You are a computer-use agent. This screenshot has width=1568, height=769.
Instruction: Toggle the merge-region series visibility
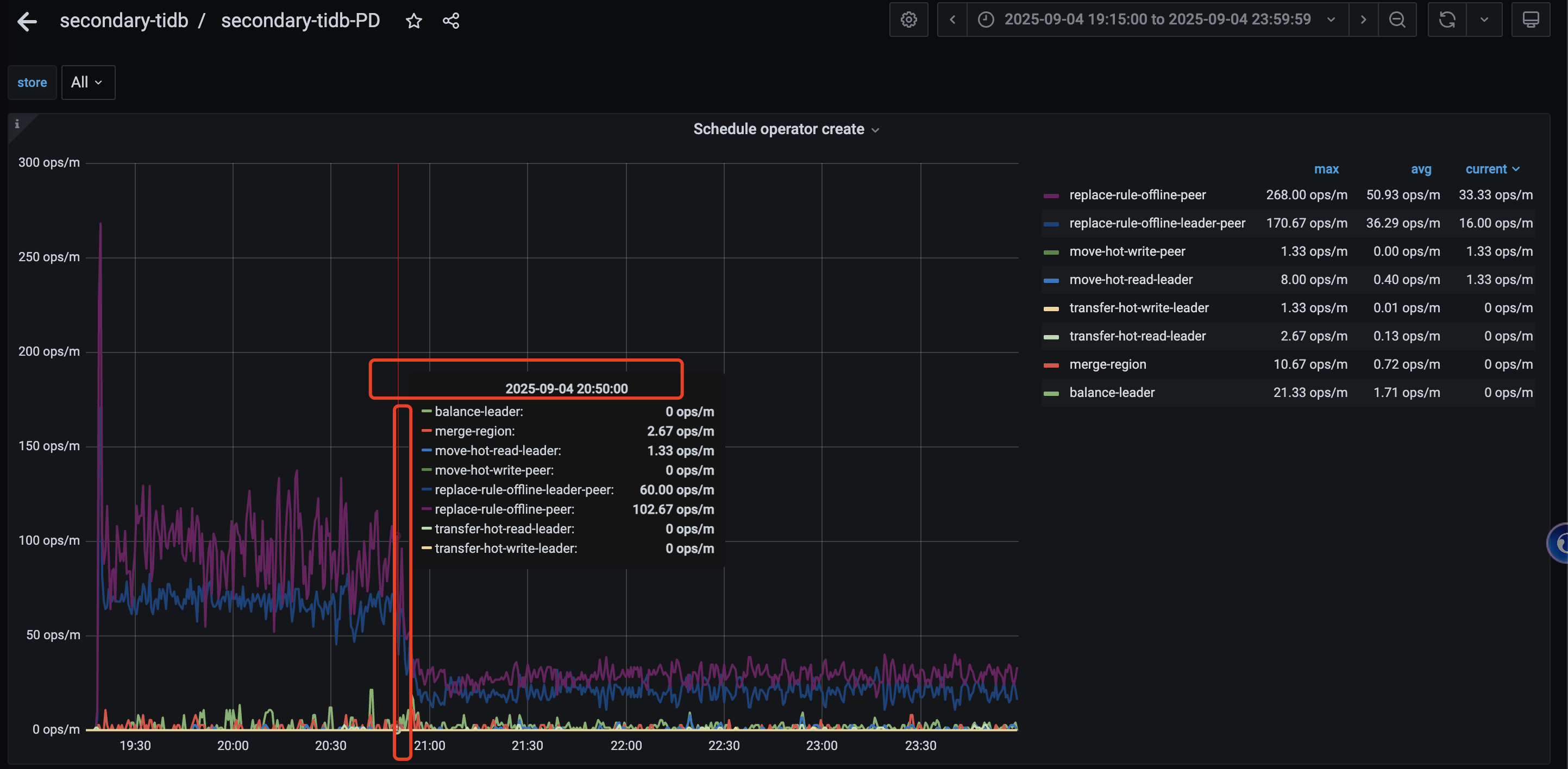1107,364
